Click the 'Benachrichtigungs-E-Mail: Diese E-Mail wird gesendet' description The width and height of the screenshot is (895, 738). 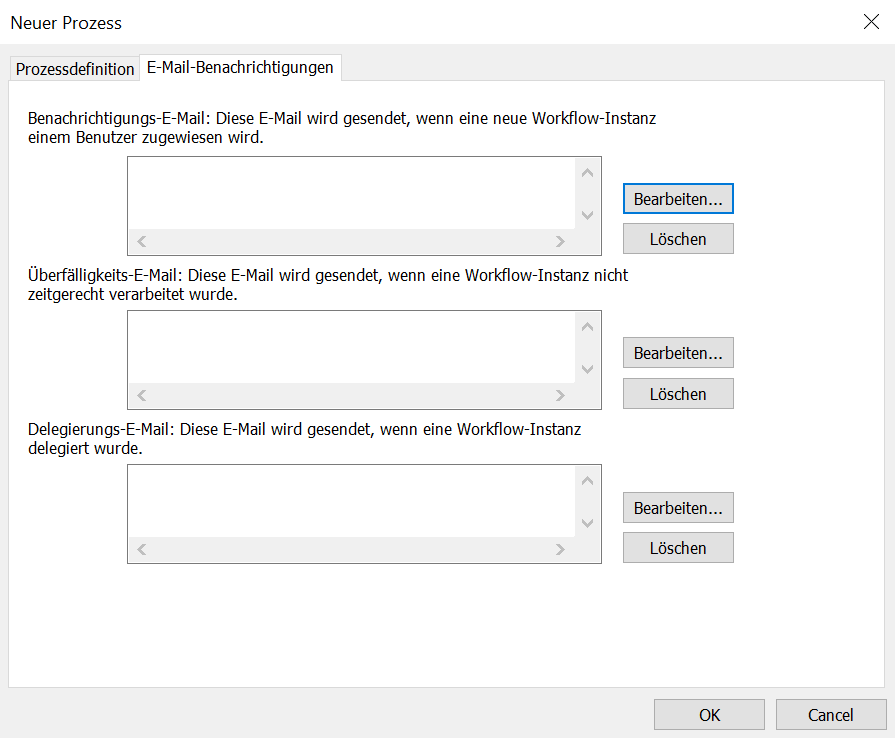pos(342,128)
